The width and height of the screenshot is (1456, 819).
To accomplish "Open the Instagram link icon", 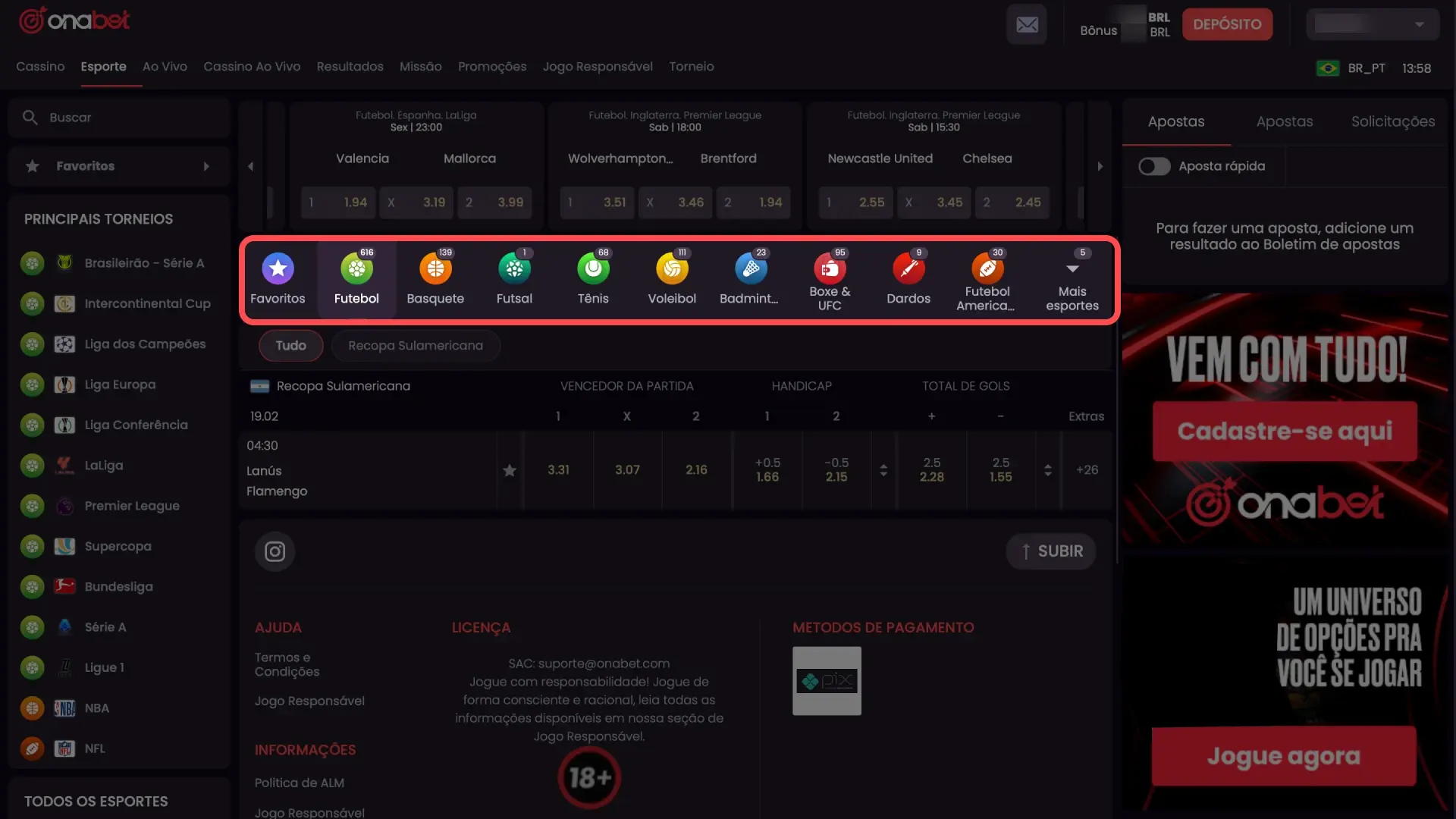I will [275, 551].
